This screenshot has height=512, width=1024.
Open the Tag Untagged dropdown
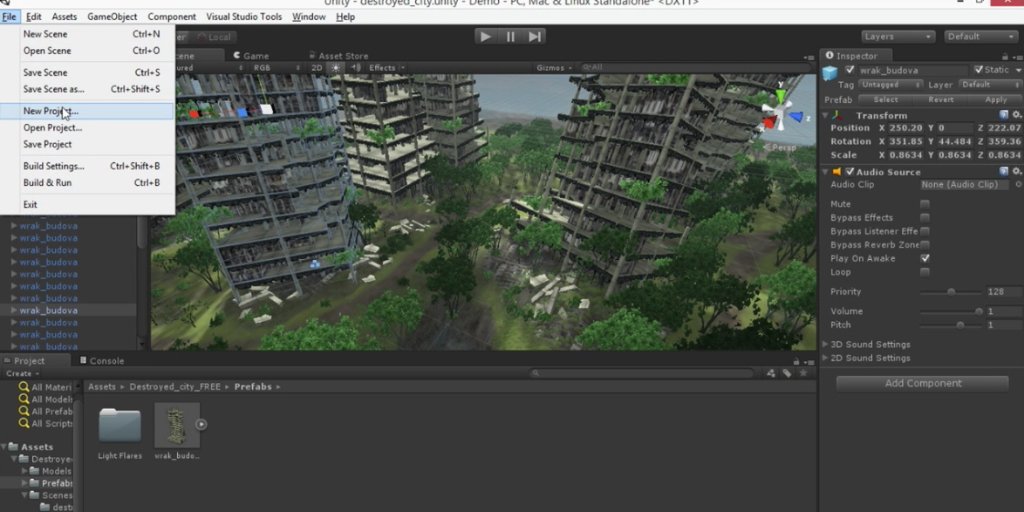coord(890,85)
